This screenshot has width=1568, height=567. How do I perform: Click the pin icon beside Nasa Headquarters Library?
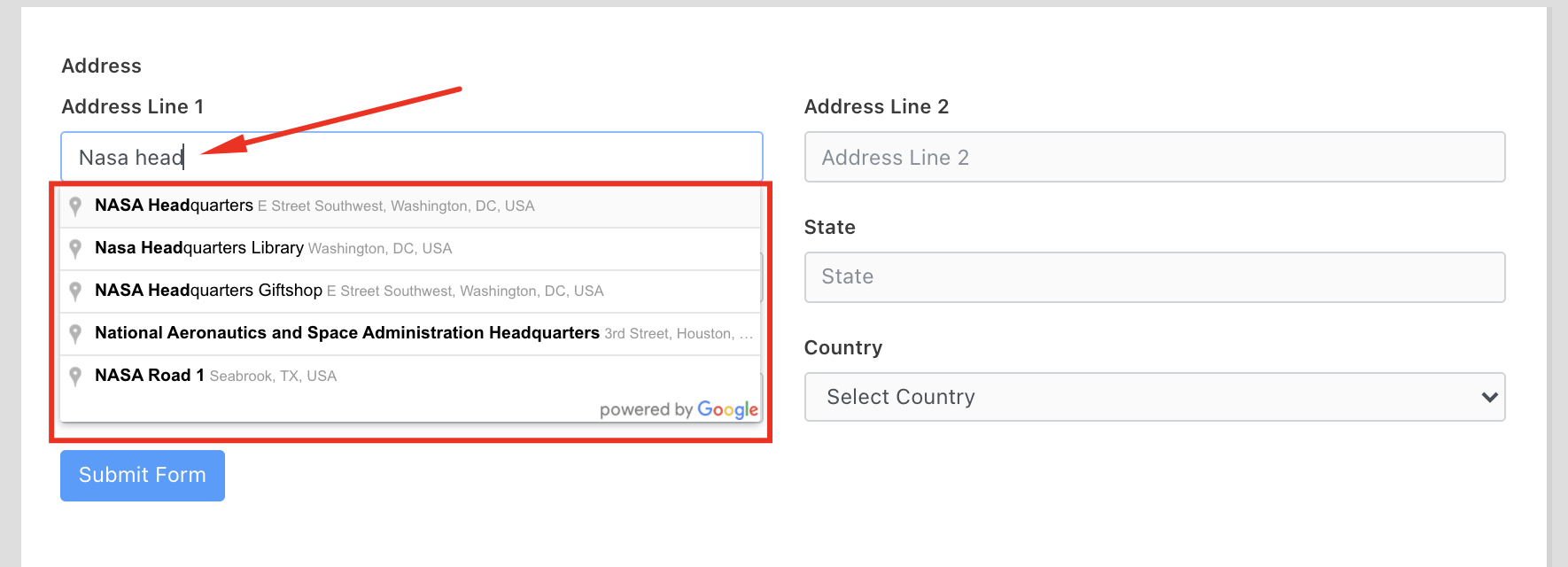coord(75,248)
